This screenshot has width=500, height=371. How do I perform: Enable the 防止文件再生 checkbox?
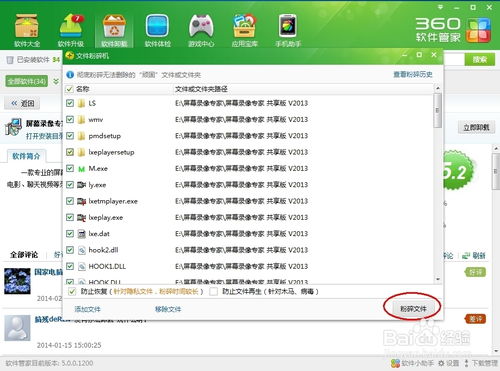click(214, 292)
